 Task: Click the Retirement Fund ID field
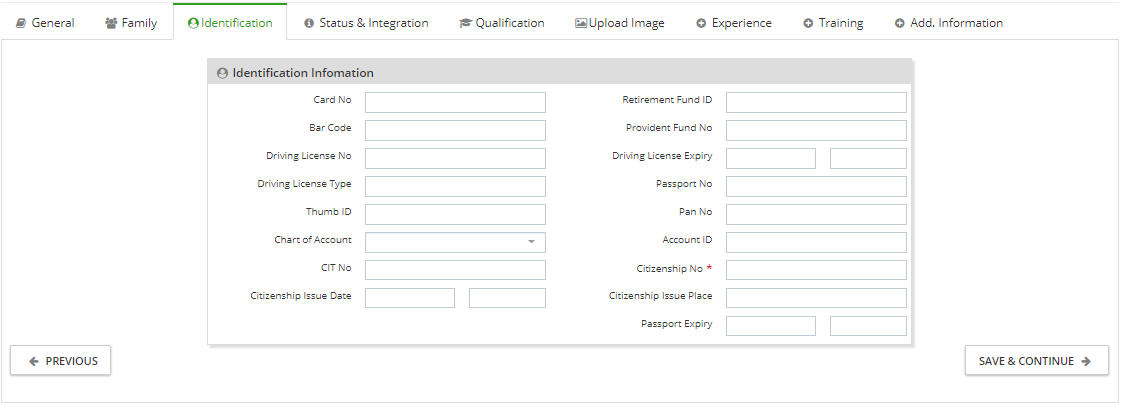[816, 103]
